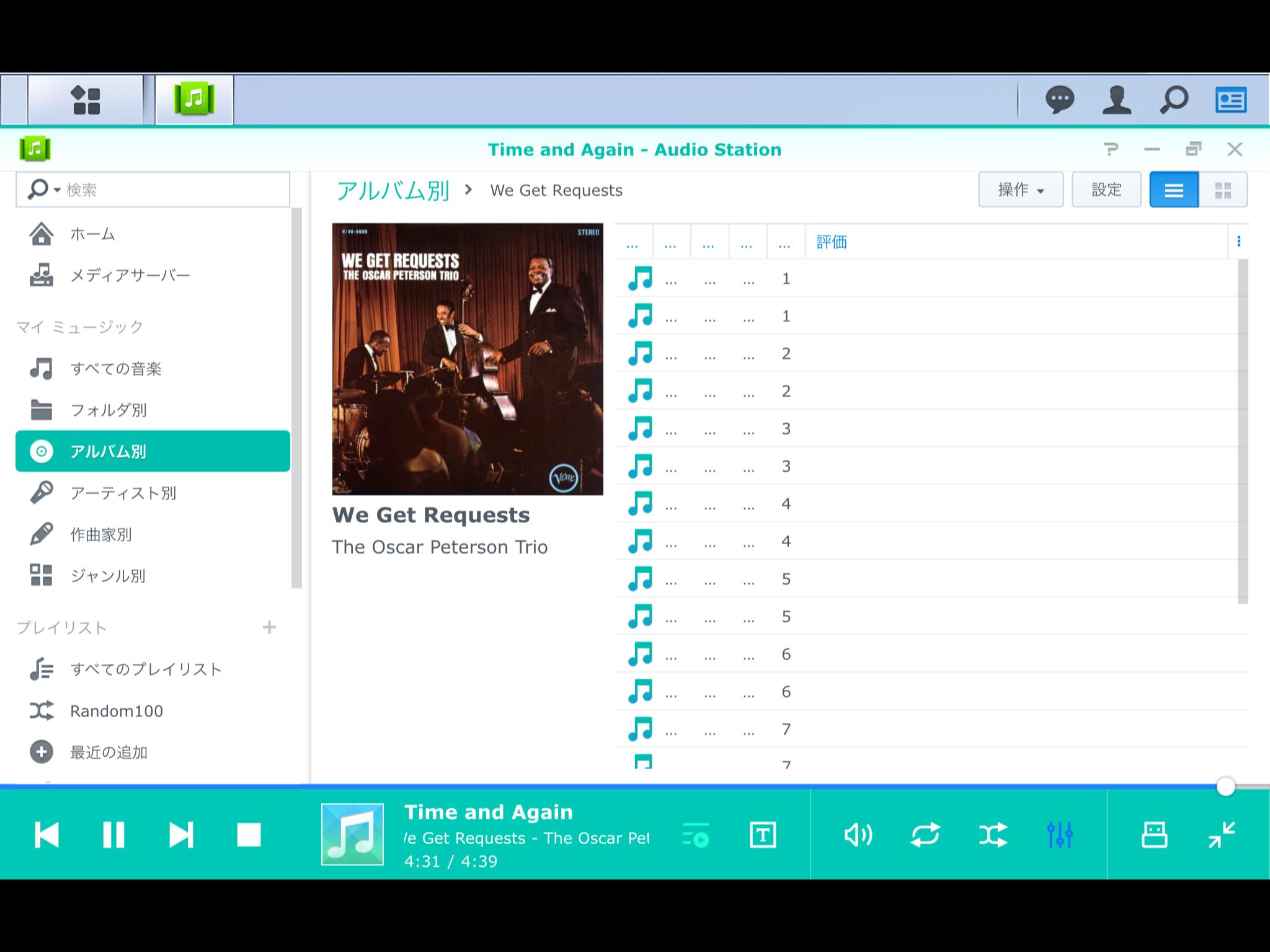The width and height of the screenshot is (1270, 952).
Task: Open column options three-dot menu
Action: [1238, 241]
